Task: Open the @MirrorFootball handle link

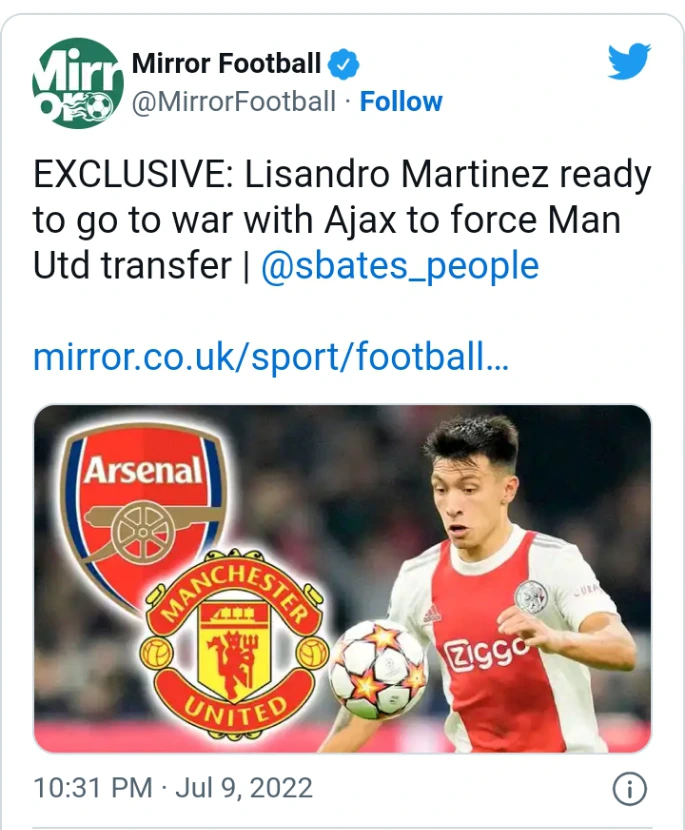Action: [x=234, y=102]
